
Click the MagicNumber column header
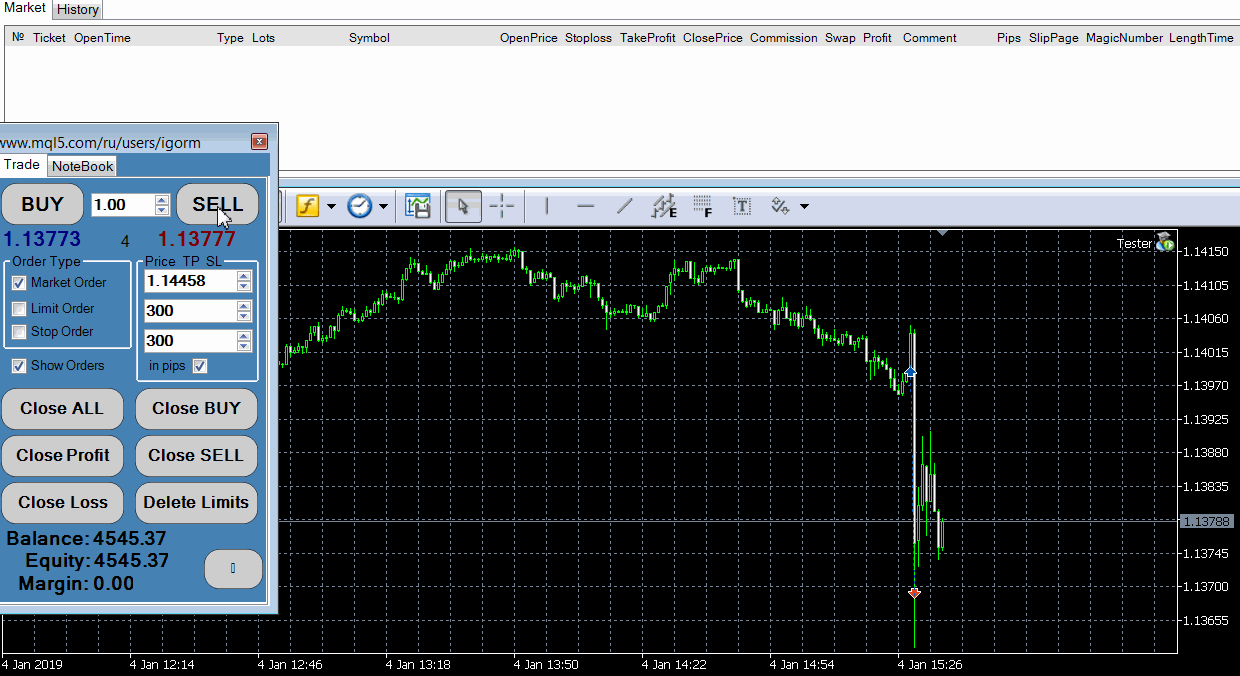click(x=1124, y=38)
